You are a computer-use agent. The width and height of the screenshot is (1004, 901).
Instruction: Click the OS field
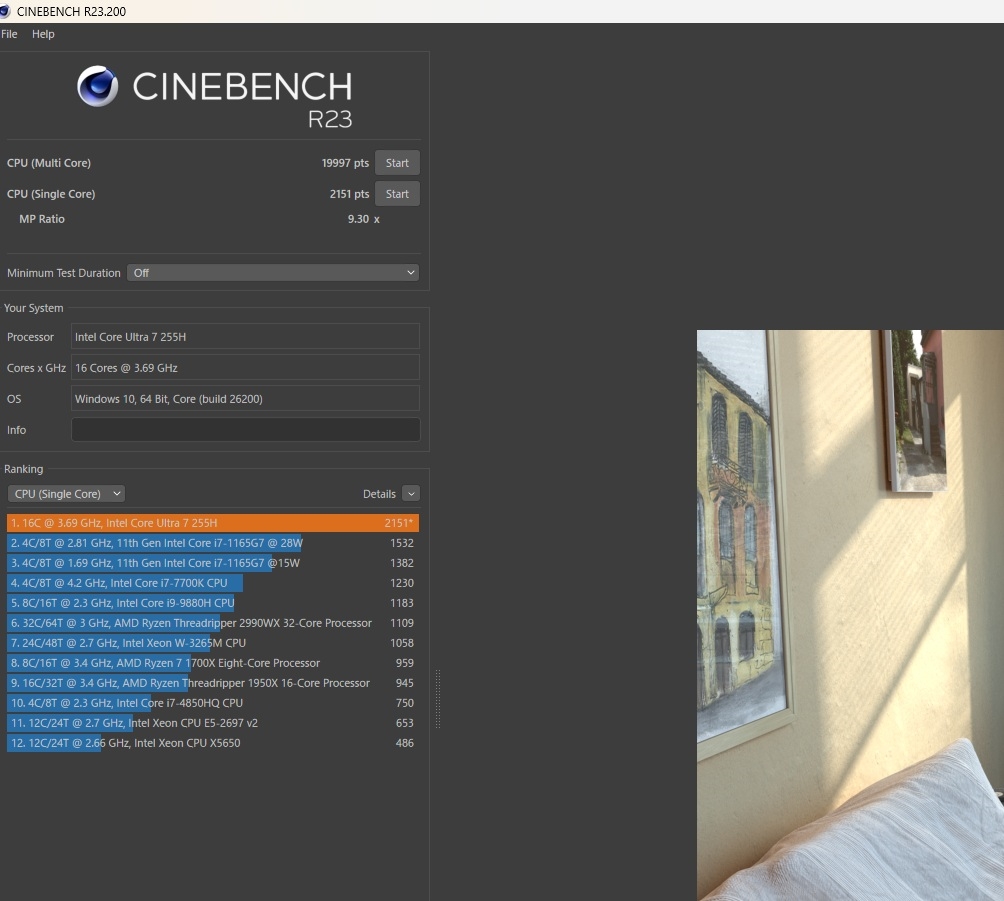(x=245, y=398)
